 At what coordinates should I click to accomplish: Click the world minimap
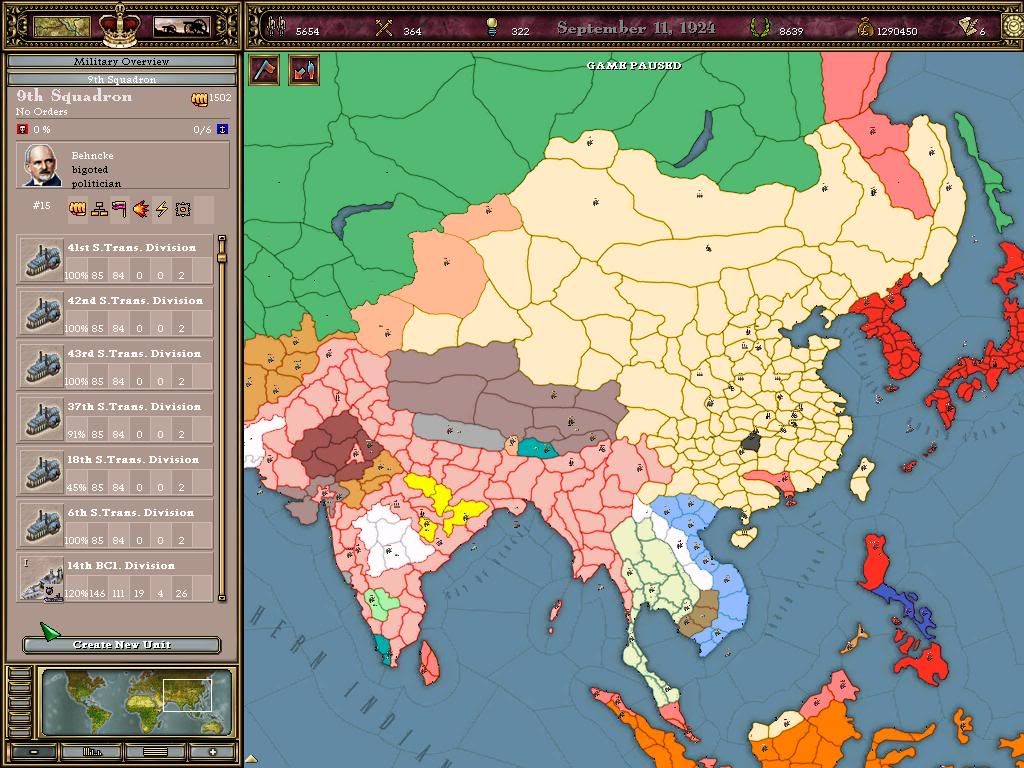(136, 702)
